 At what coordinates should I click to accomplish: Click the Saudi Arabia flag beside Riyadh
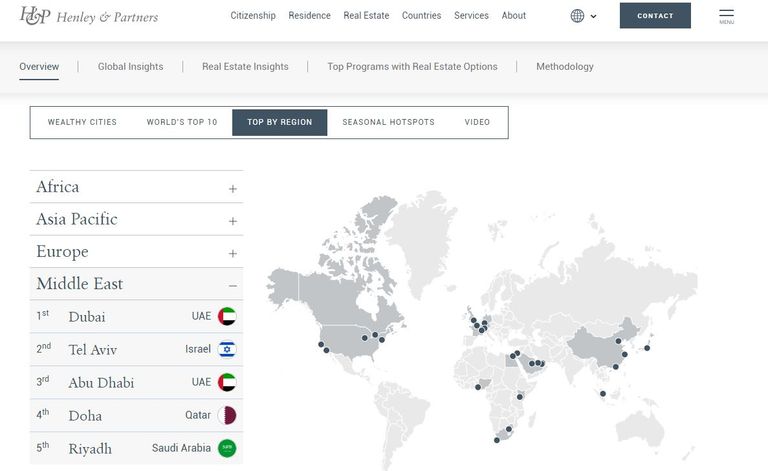227,448
